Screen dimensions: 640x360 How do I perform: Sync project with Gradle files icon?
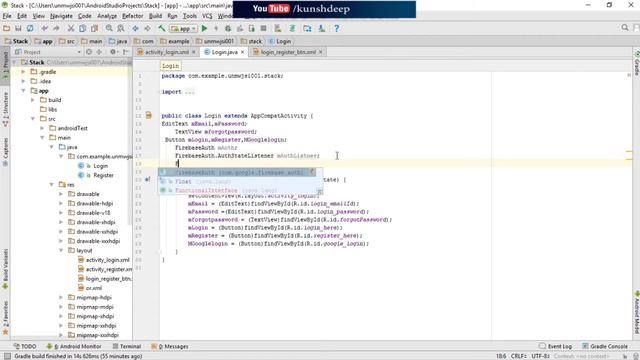click(292, 29)
